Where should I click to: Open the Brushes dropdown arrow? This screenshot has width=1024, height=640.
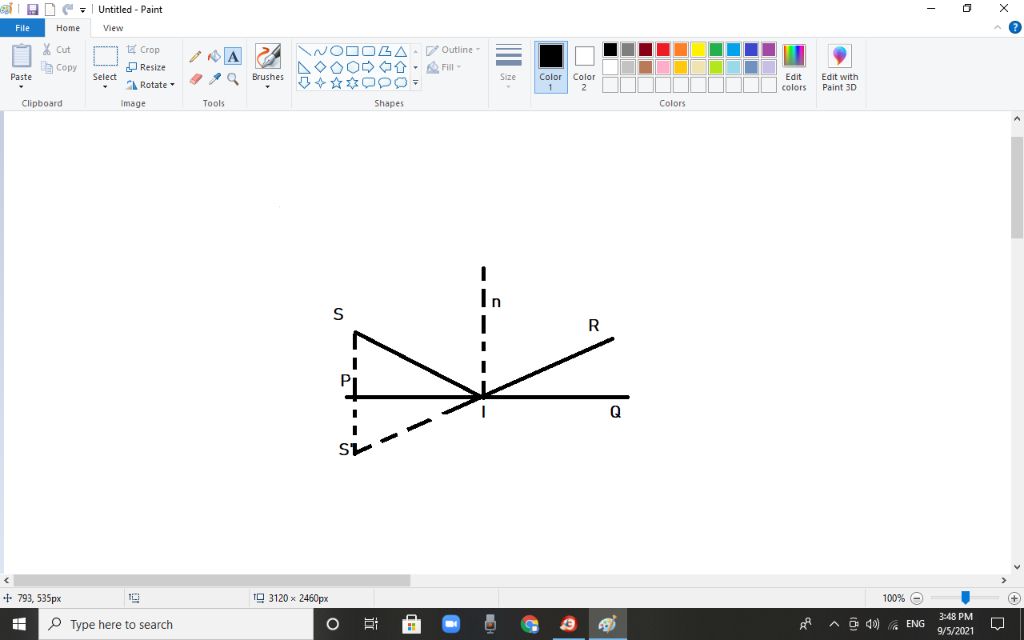pyautogui.click(x=268, y=87)
